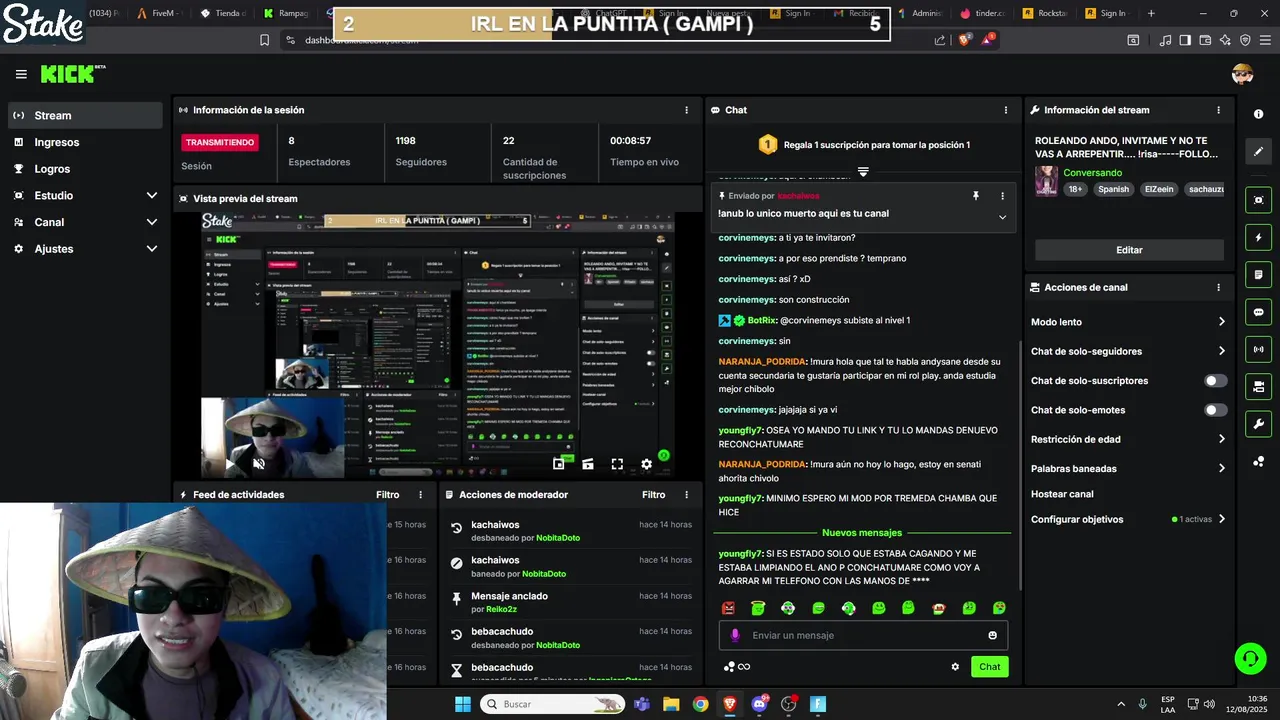Toggle Chat de solo-emotes switch
The height and width of the screenshot is (720, 1280).
point(1216,410)
